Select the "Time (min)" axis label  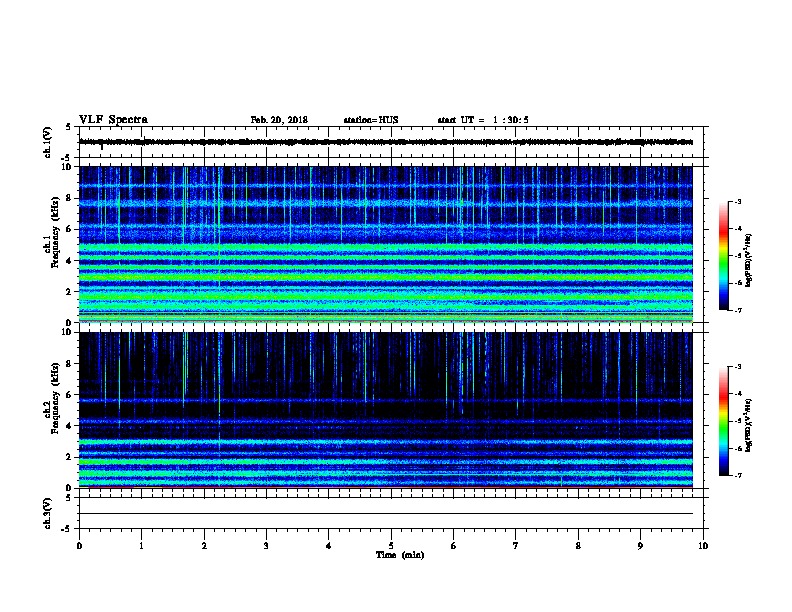[x=400, y=555]
